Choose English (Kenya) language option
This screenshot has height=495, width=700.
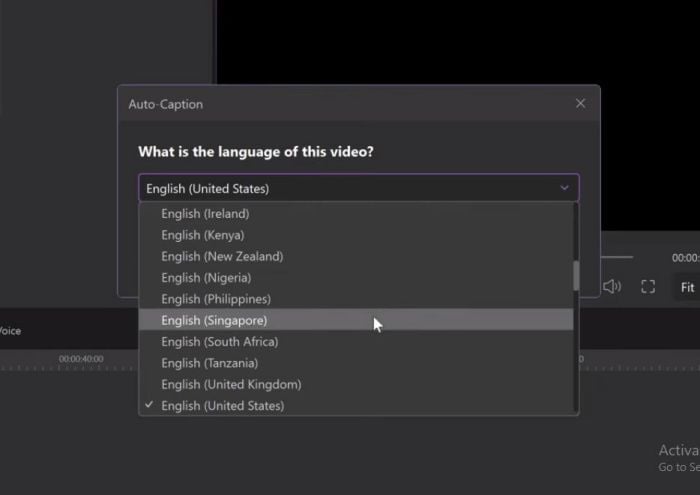(201, 235)
